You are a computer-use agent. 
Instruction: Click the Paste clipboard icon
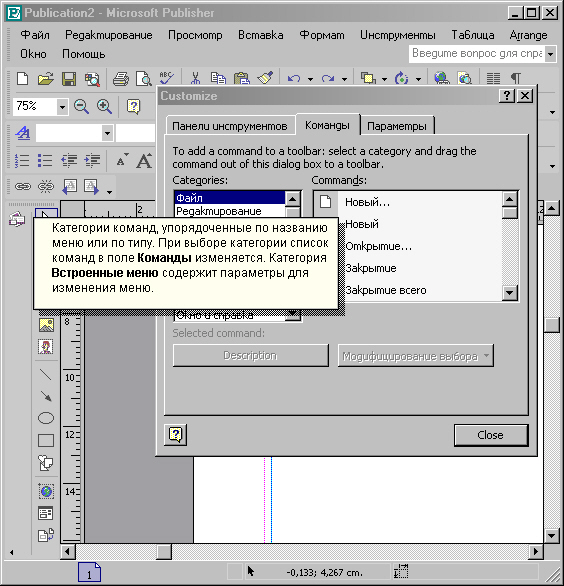(242, 78)
